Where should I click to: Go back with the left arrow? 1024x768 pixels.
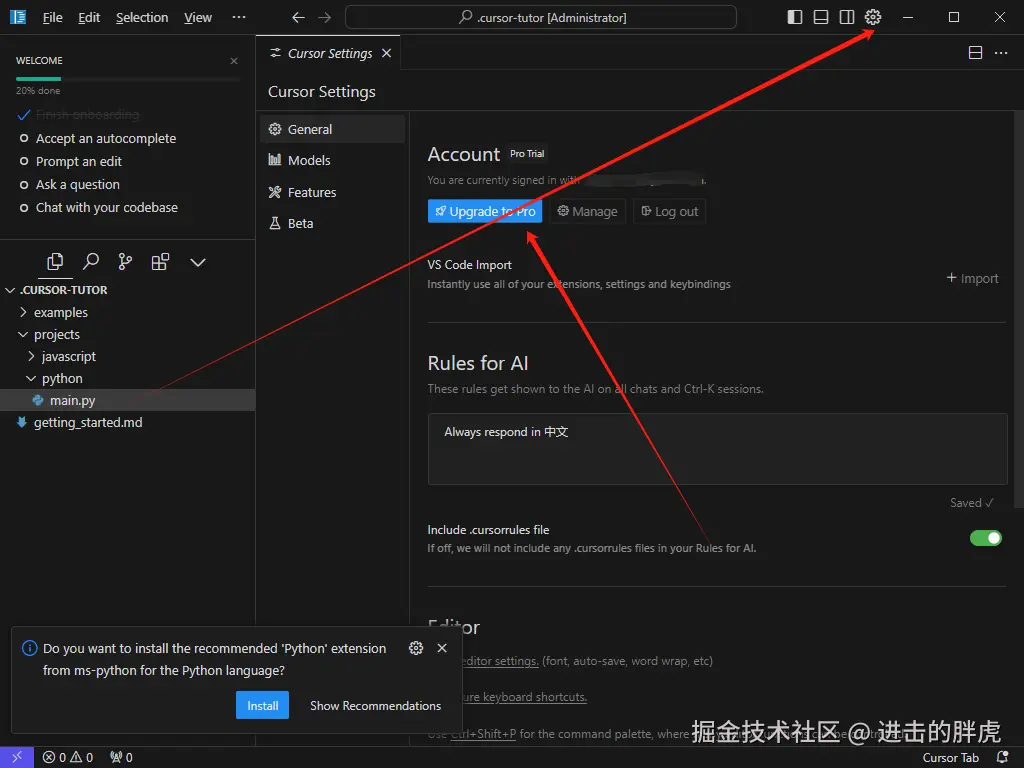(x=298, y=18)
